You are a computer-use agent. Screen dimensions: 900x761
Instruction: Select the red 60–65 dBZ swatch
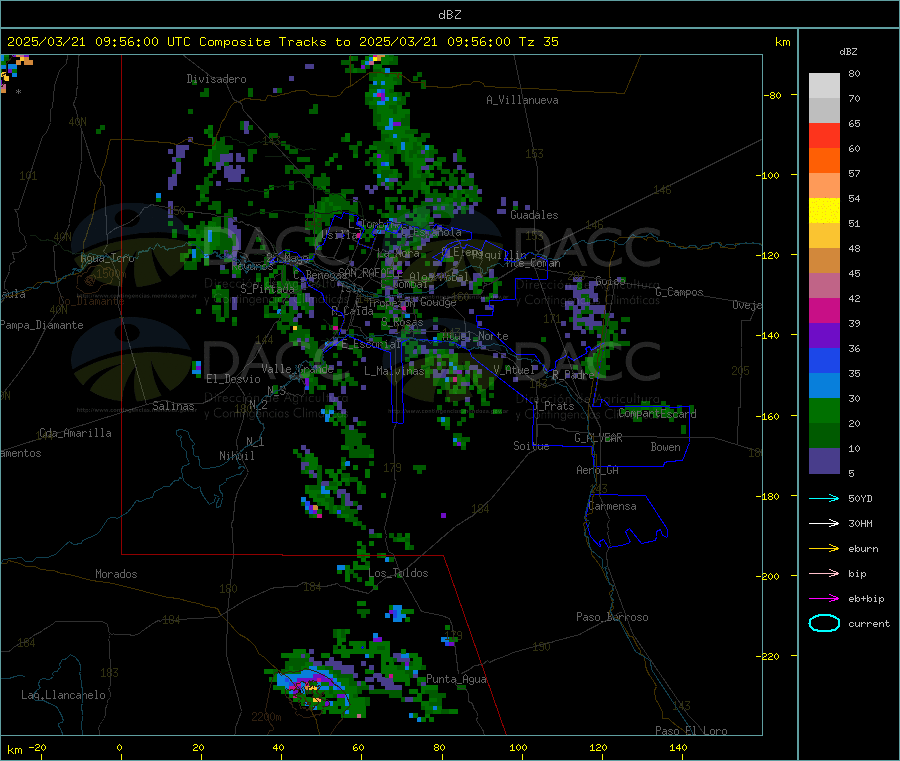point(824,135)
